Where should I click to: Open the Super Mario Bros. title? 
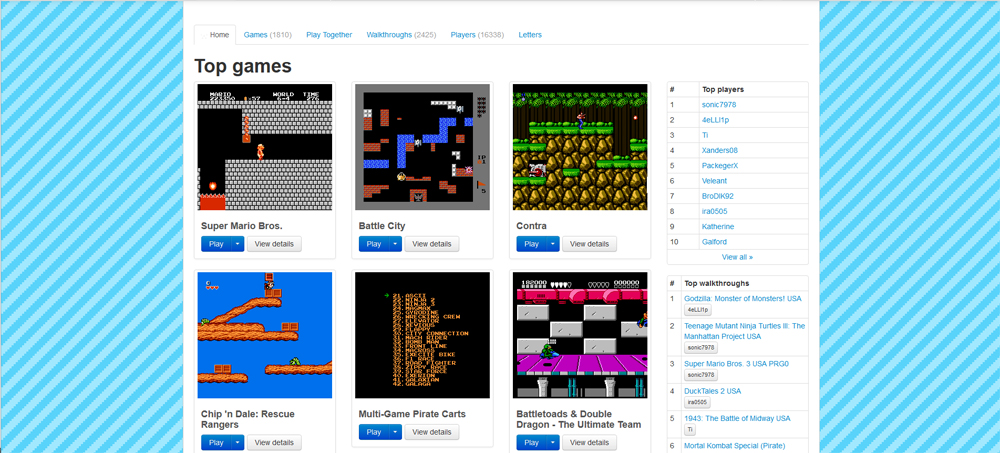click(x=242, y=226)
